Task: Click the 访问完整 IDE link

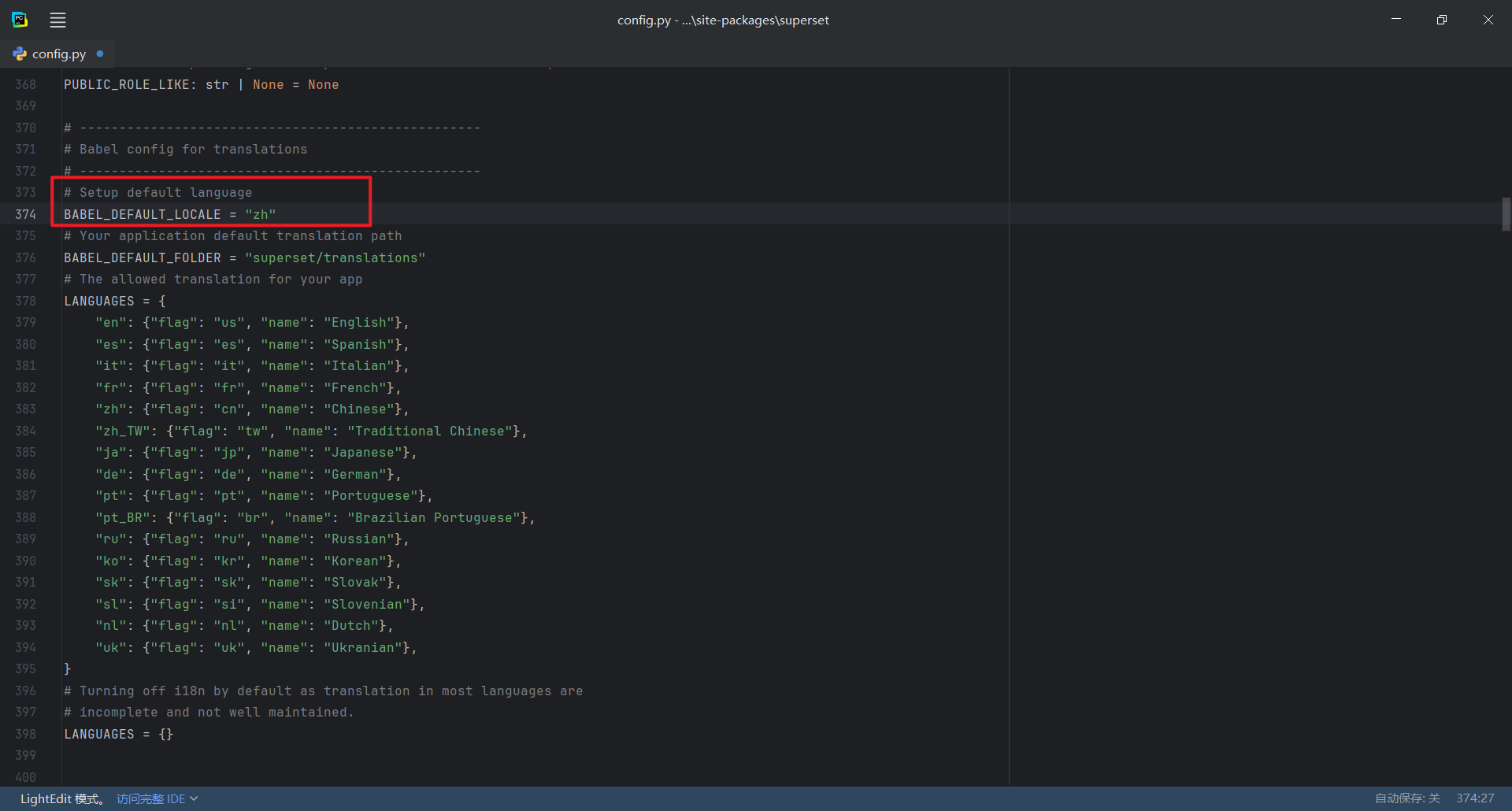Action: pos(150,798)
